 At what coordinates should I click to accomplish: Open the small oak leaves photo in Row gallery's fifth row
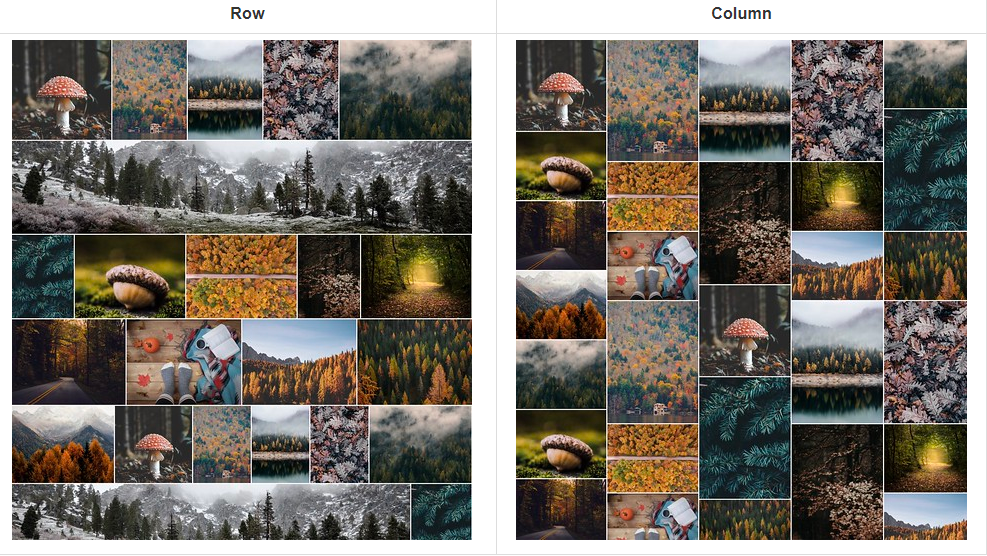339,445
